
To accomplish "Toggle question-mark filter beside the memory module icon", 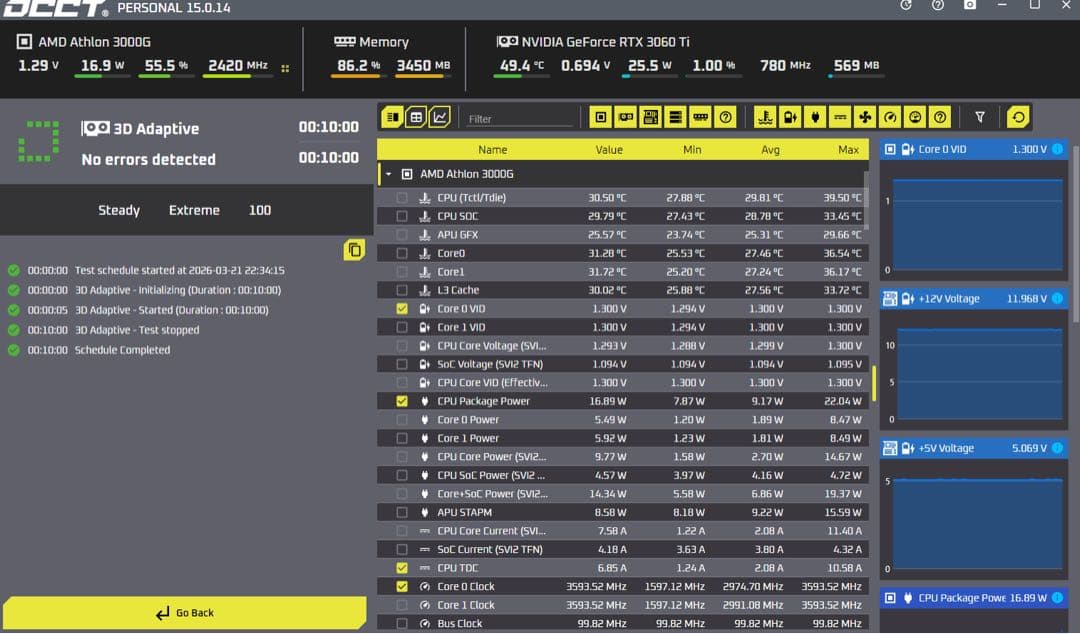I will point(725,117).
